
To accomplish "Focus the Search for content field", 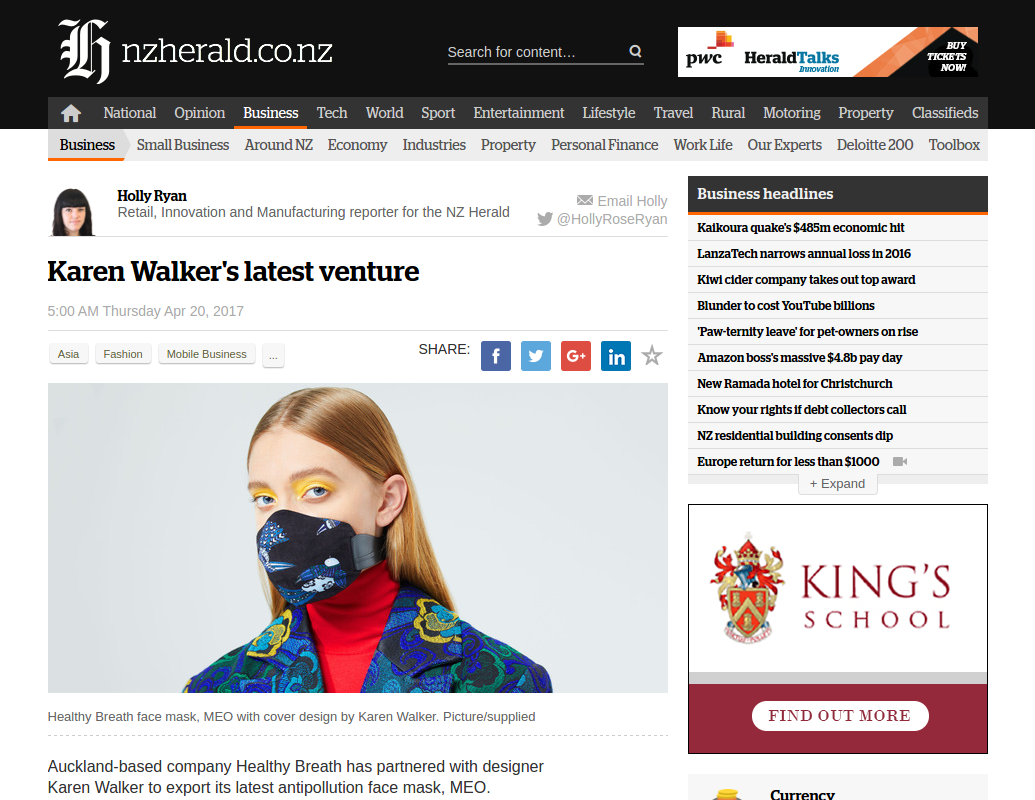I will pyautogui.click(x=536, y=52).
